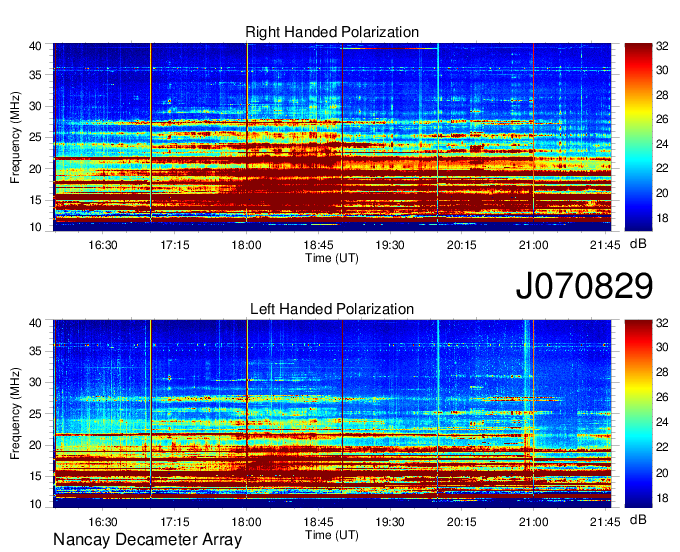The width and height of the screenshot is (680, 552).
Task: Click "20:15" time tick of Left Handed plot
Action: click(461, 522)
